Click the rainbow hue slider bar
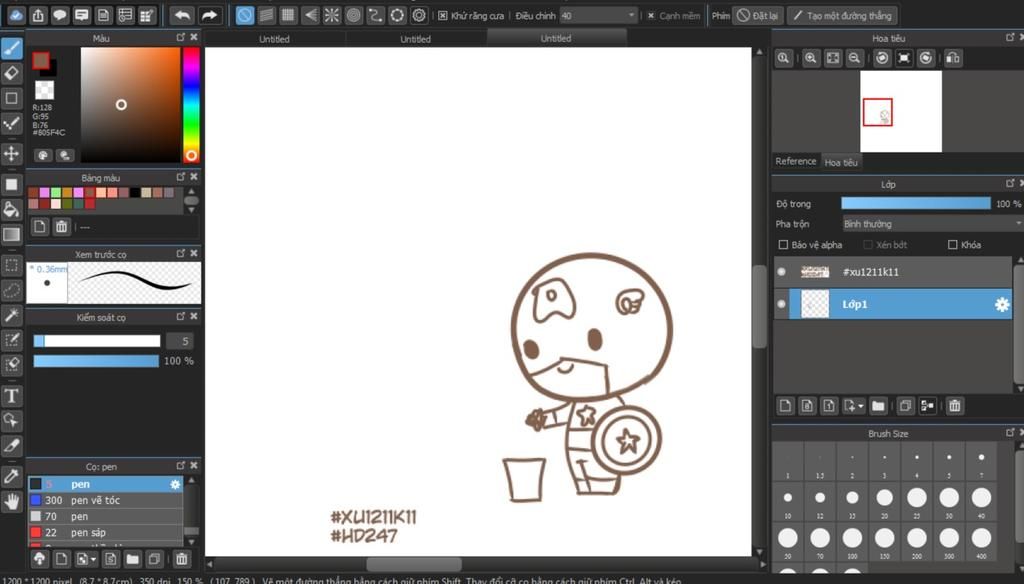 191,105
